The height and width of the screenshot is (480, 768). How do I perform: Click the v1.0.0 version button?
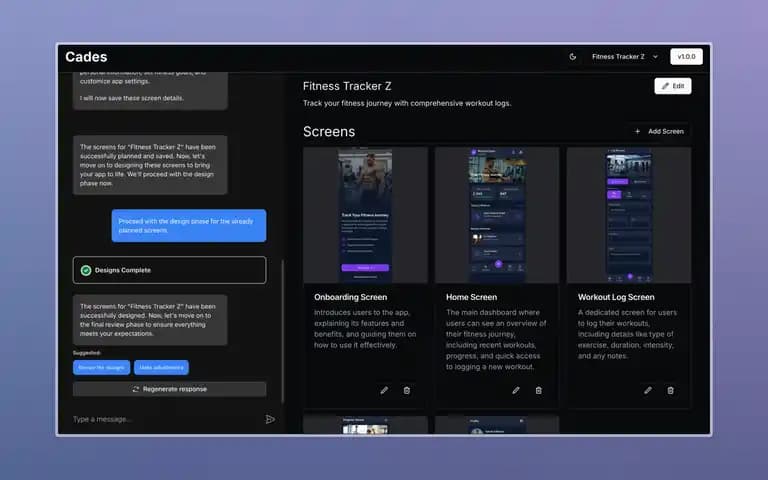click(686, 57)
